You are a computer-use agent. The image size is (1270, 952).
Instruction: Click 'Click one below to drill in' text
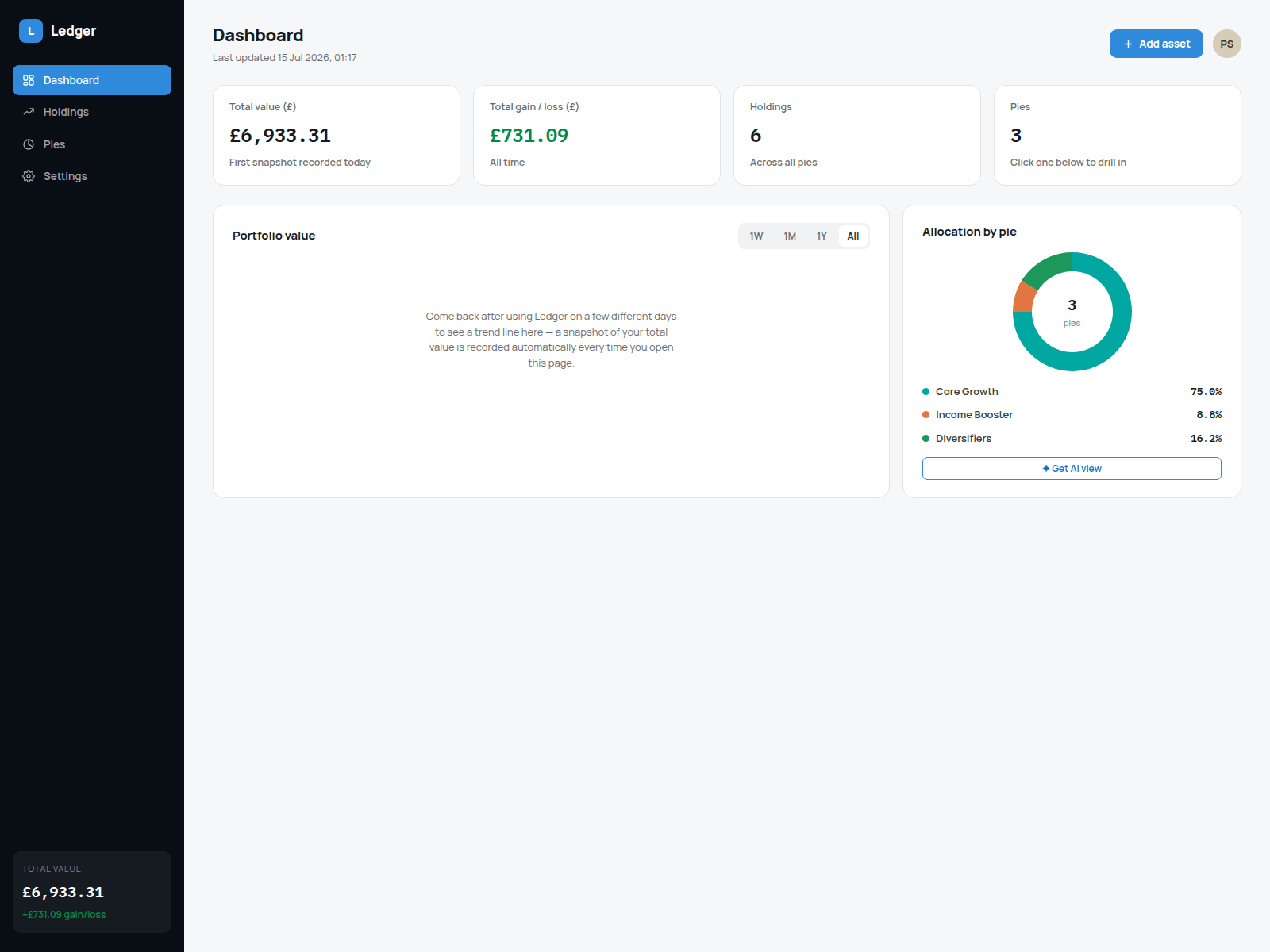(x=1068, y=163)
